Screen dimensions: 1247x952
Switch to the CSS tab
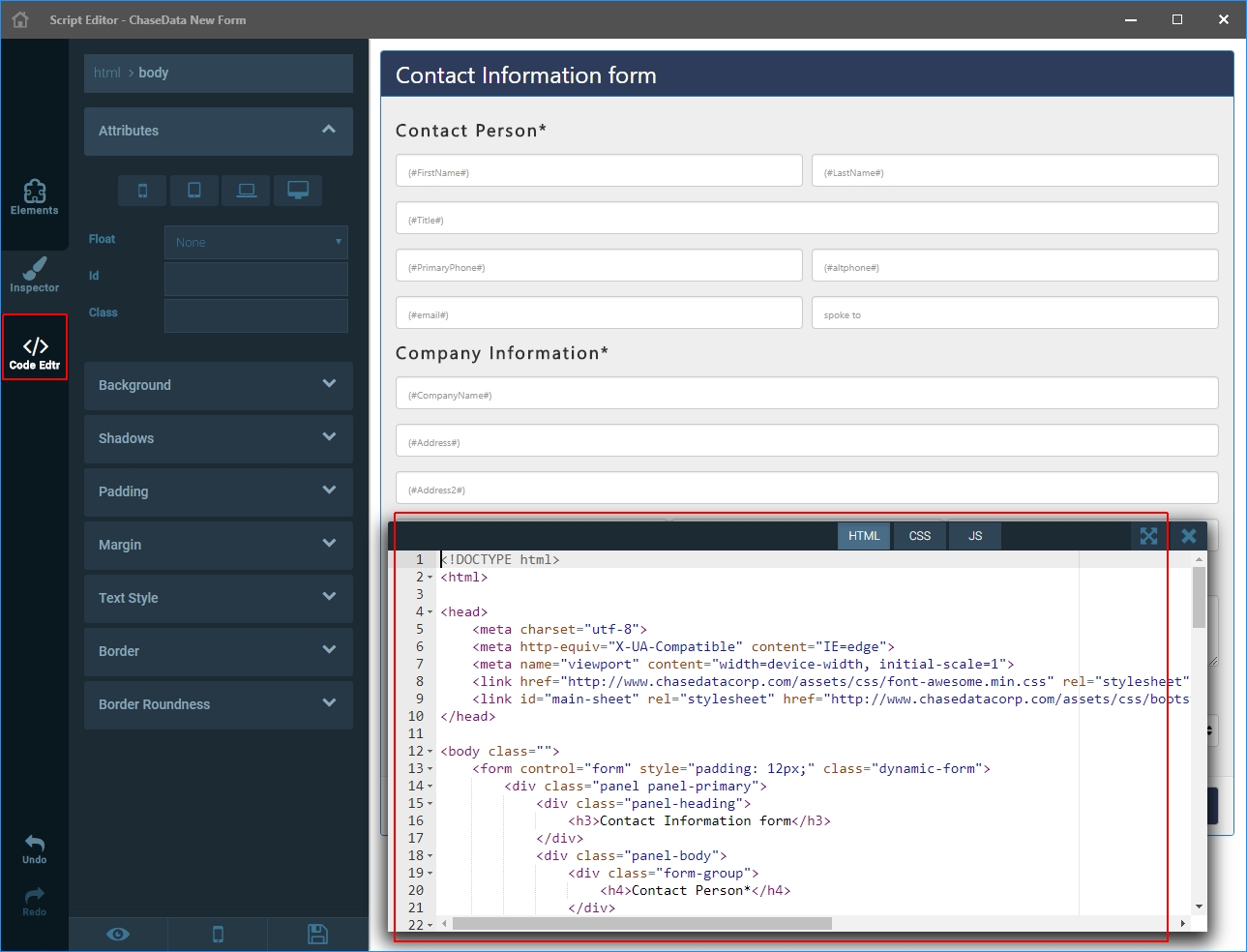tap(920, 536)
